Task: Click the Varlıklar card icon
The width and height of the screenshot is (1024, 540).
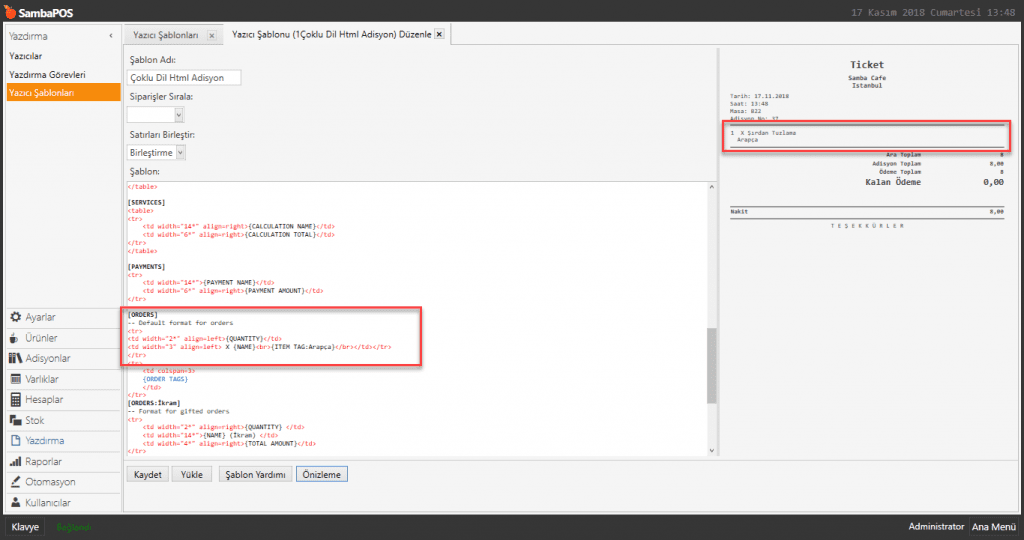Action: 15,379
